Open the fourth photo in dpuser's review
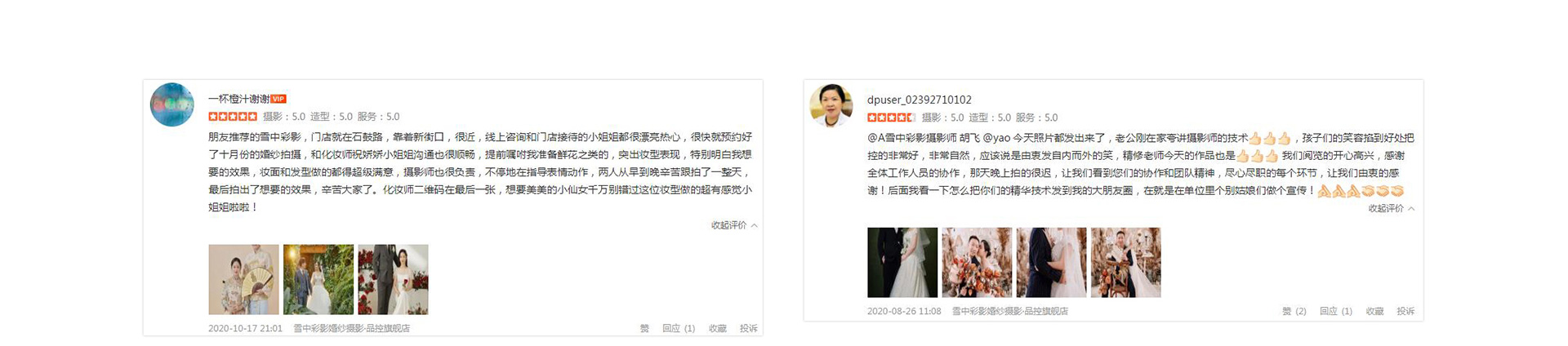This screenshot has height=346, width=1568. (1126, 262)
